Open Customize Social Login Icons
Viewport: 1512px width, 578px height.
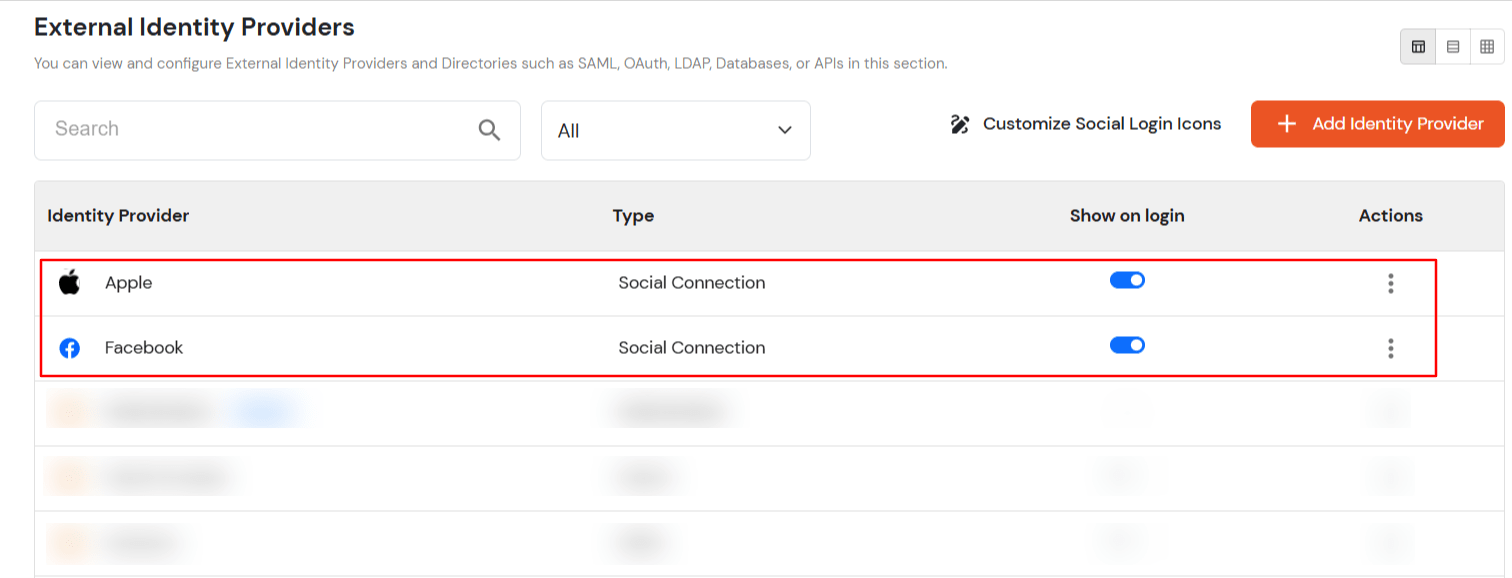pos(1101,123)
